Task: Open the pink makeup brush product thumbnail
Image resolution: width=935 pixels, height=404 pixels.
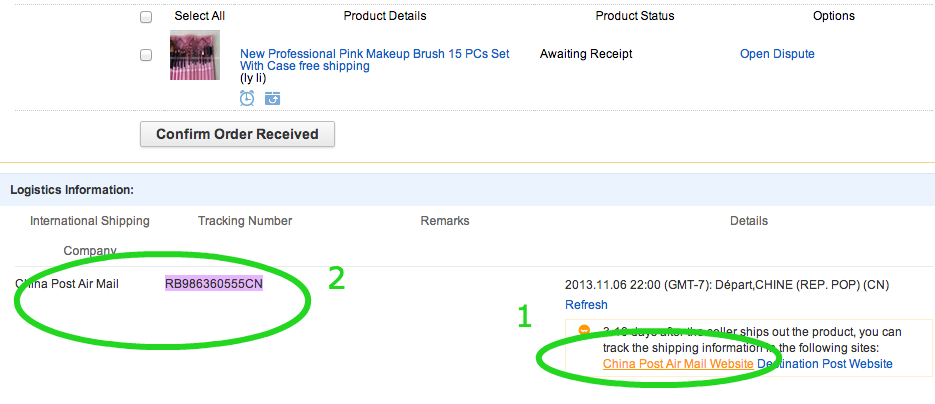Action: pyautogui.click(x=195, y=55)
